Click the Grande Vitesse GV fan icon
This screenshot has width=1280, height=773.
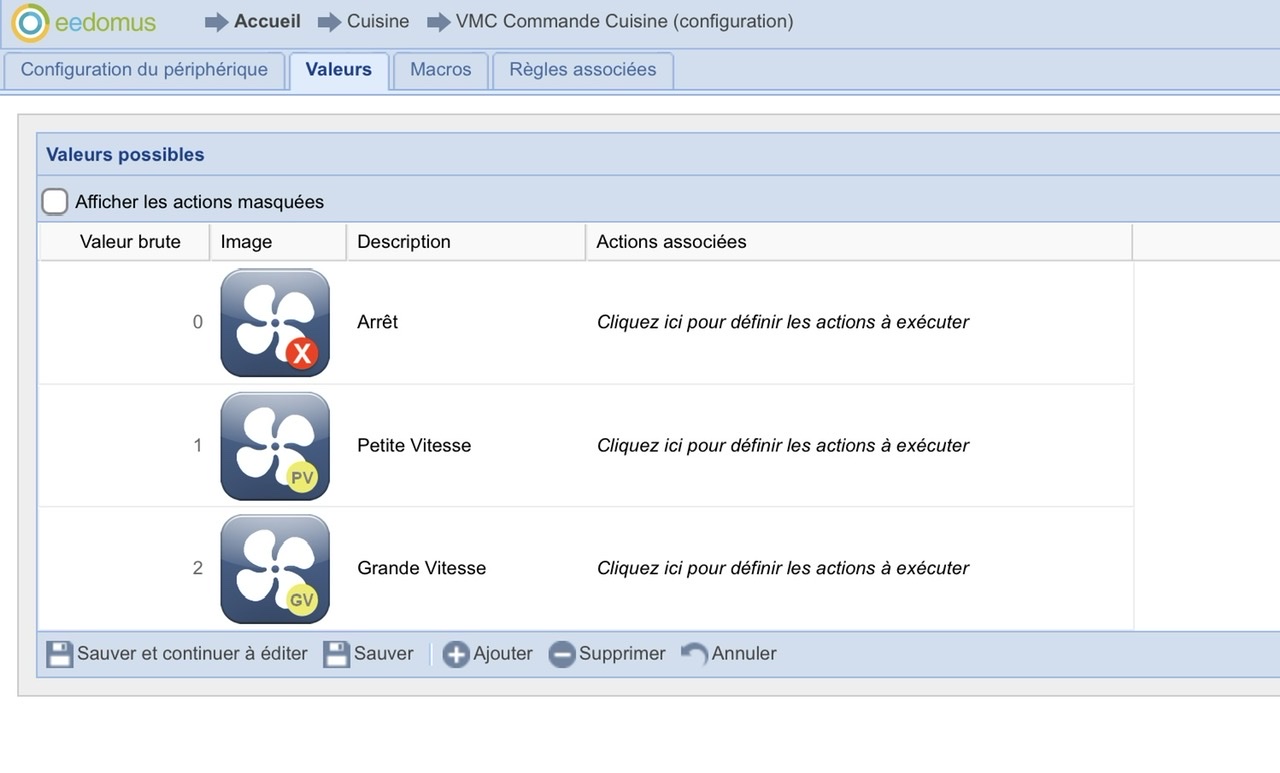(275, 569)
